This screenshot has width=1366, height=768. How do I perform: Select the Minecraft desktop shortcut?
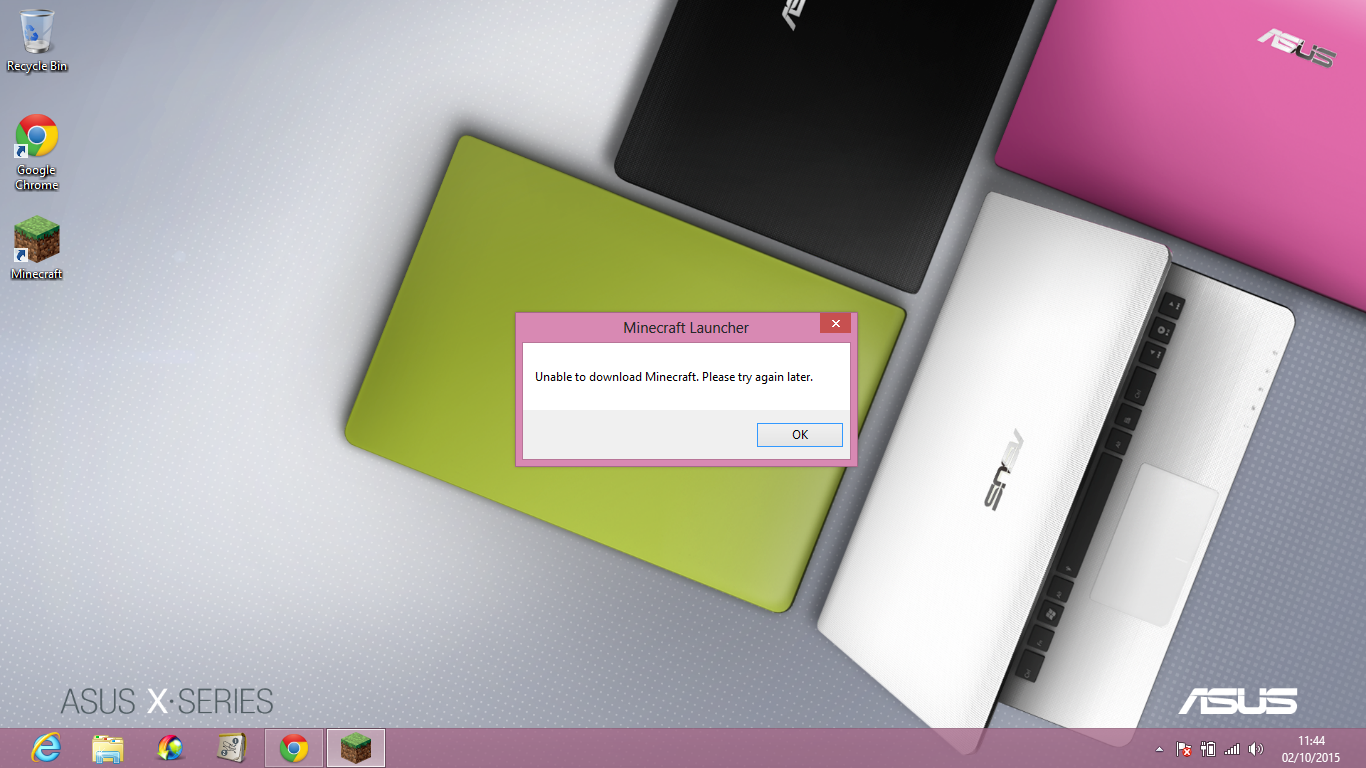click(x=37, y=248)
